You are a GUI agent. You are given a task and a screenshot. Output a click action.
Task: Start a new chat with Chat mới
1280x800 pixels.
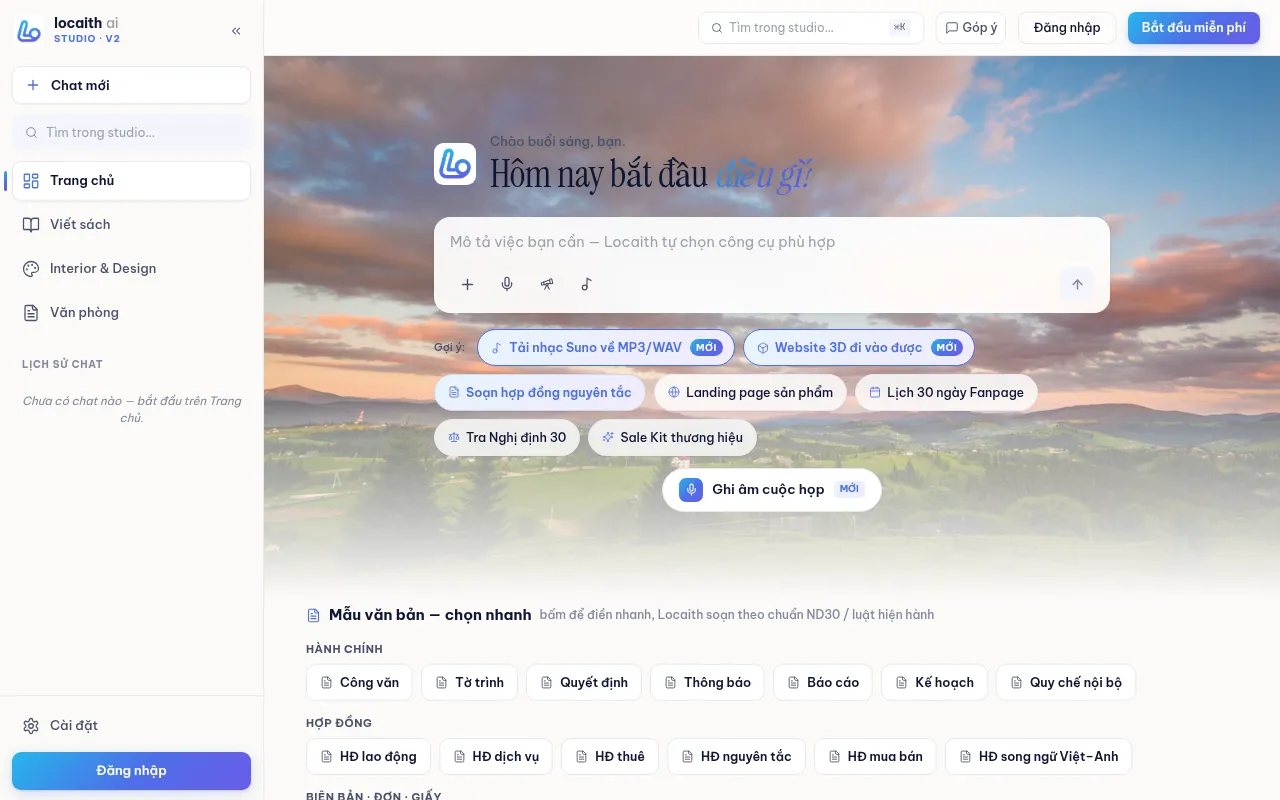131,85
